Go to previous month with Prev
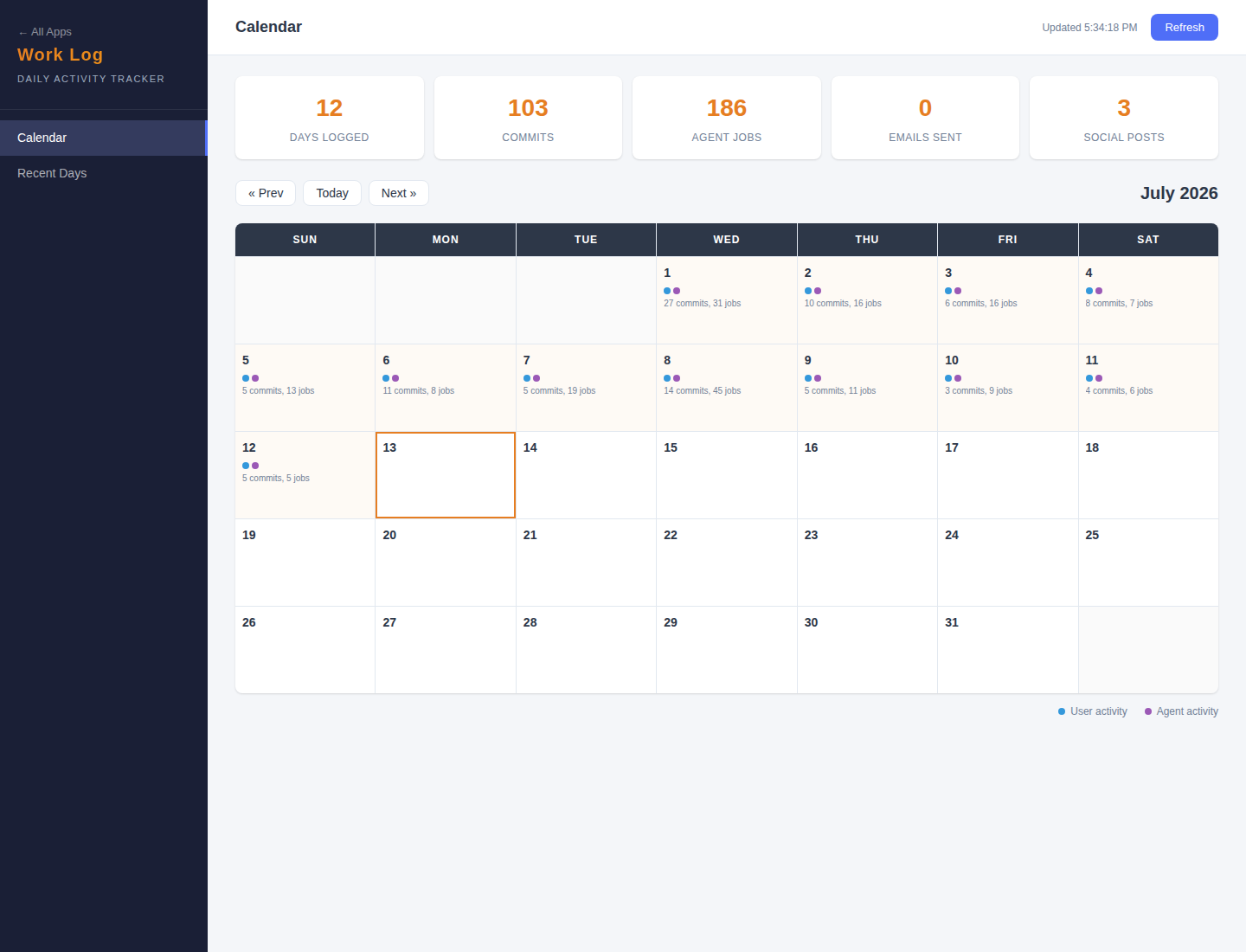Screen dimensions: 1246x952 tap(266, 193)
